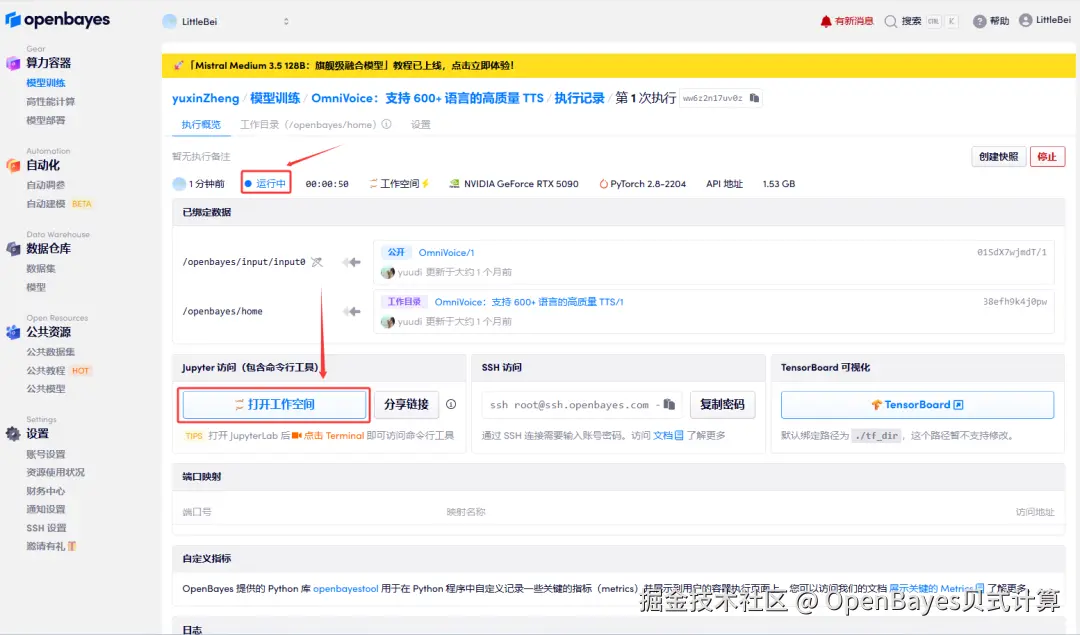Open 自动调参 in the sidebar

point(45,185)
